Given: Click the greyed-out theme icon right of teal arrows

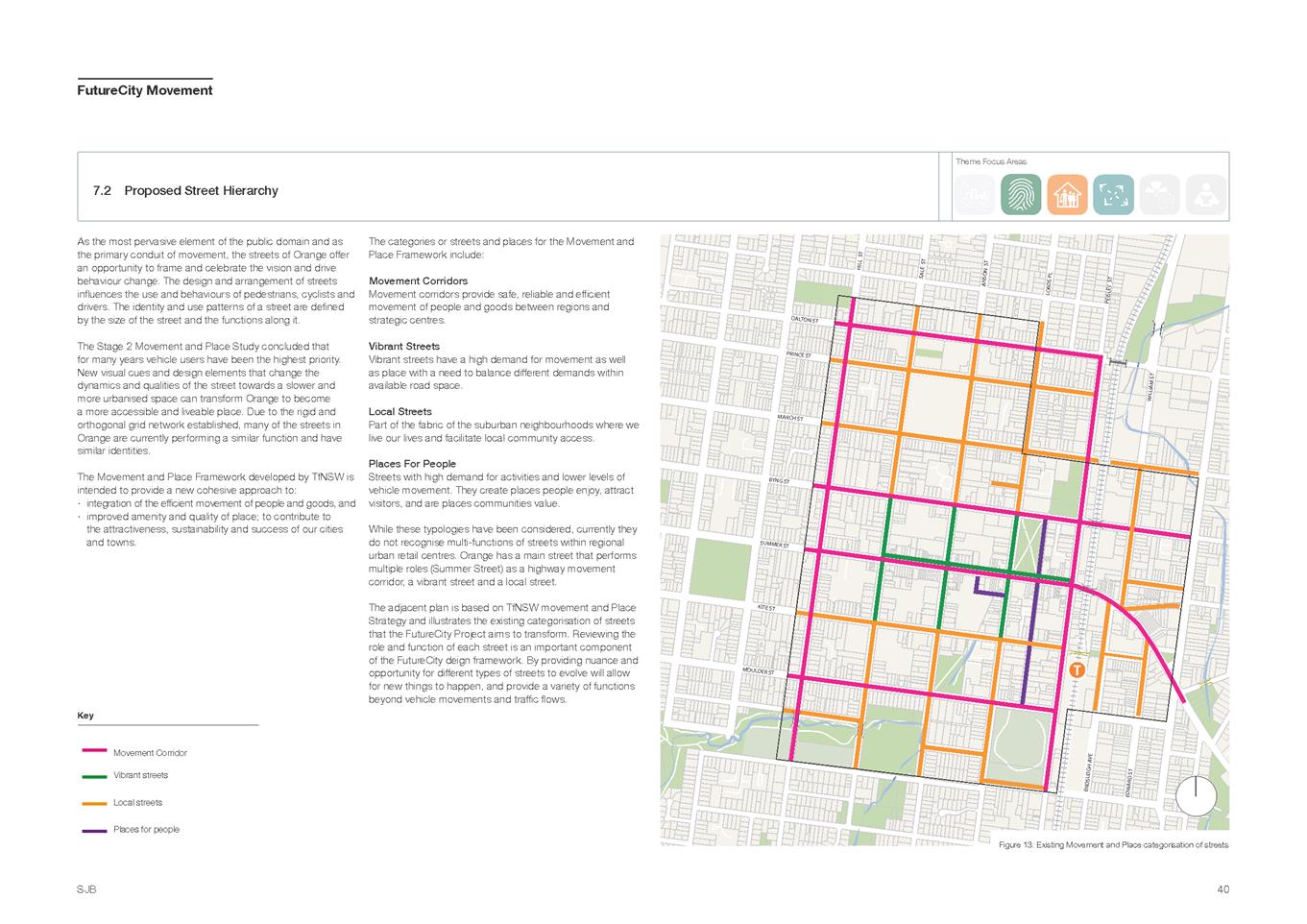Looking at the screenshot, I should [x=1159, y=195].
